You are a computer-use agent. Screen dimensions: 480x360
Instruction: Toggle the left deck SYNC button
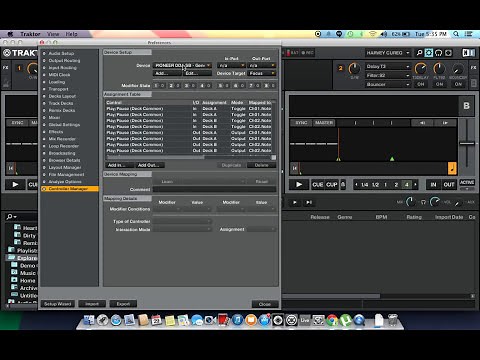17,123
